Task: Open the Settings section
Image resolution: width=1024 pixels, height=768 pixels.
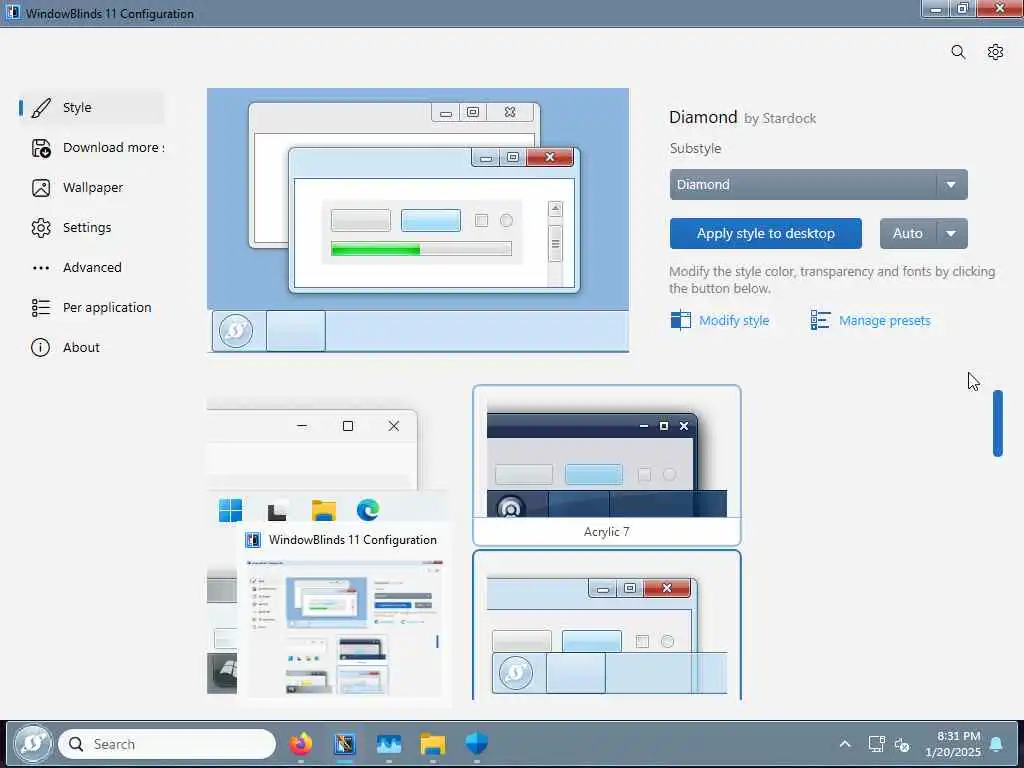Action: click(91, 228)
